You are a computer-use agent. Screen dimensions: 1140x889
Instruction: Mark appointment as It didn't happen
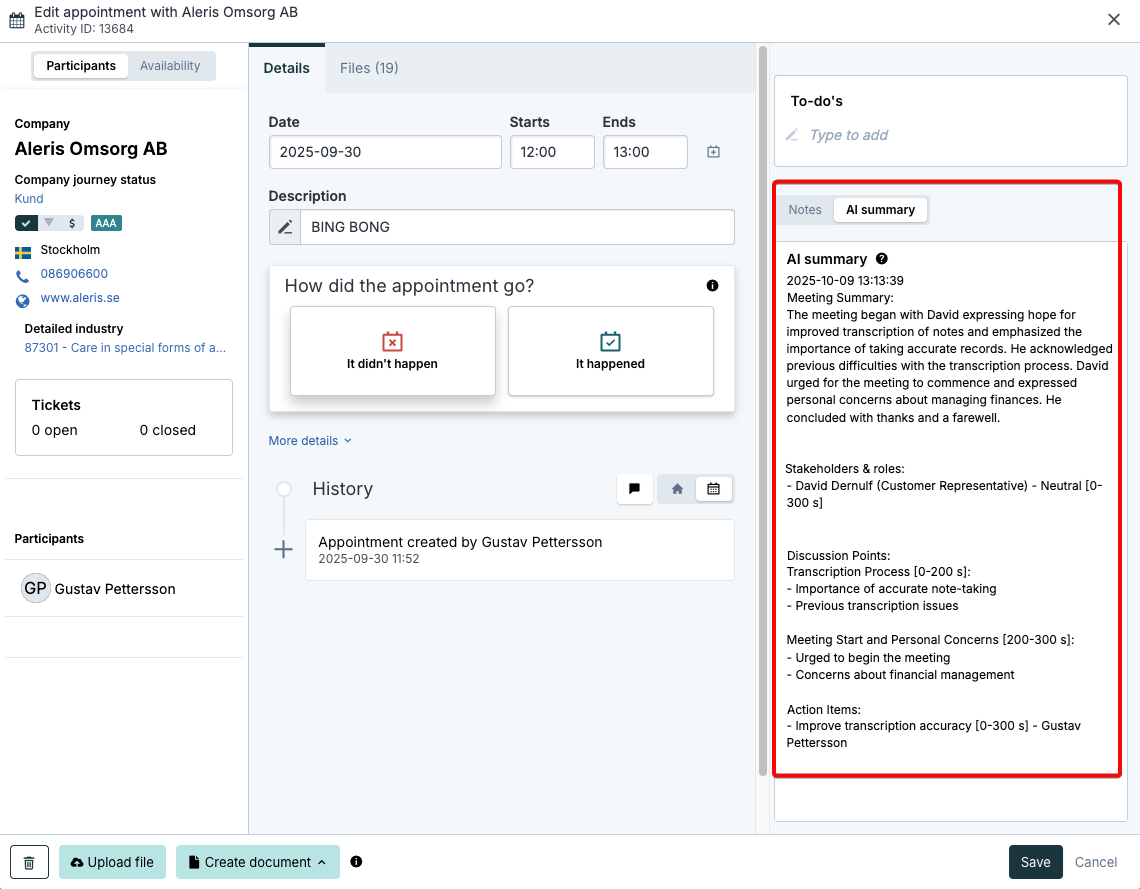tap(393, 351)
